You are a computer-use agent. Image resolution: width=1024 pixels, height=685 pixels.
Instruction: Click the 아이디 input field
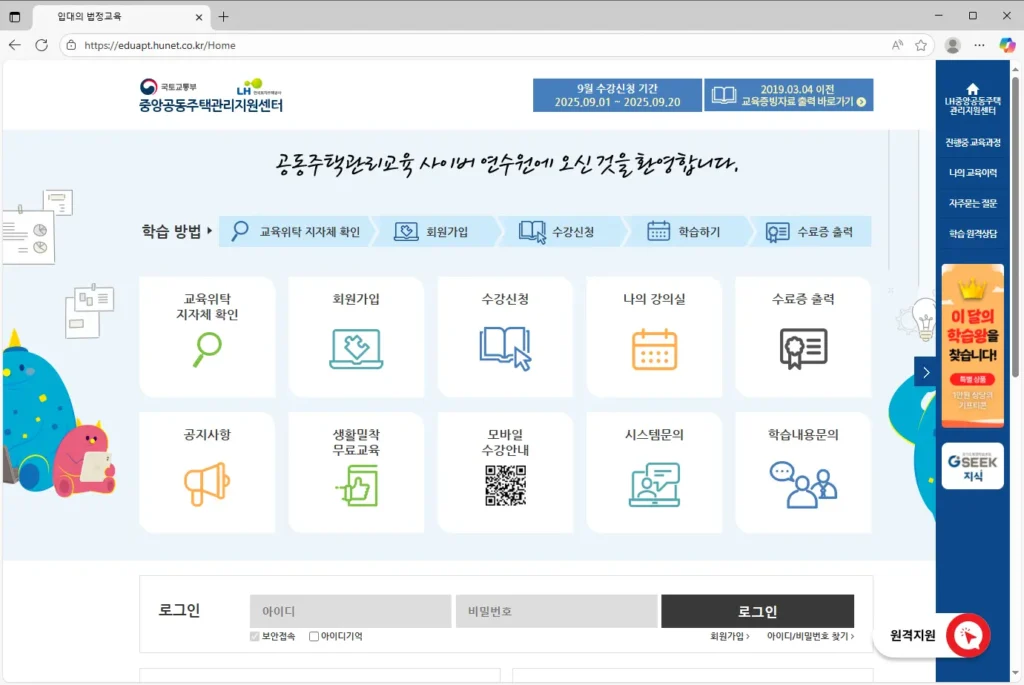pyautogui.click(x=349, y=611)
